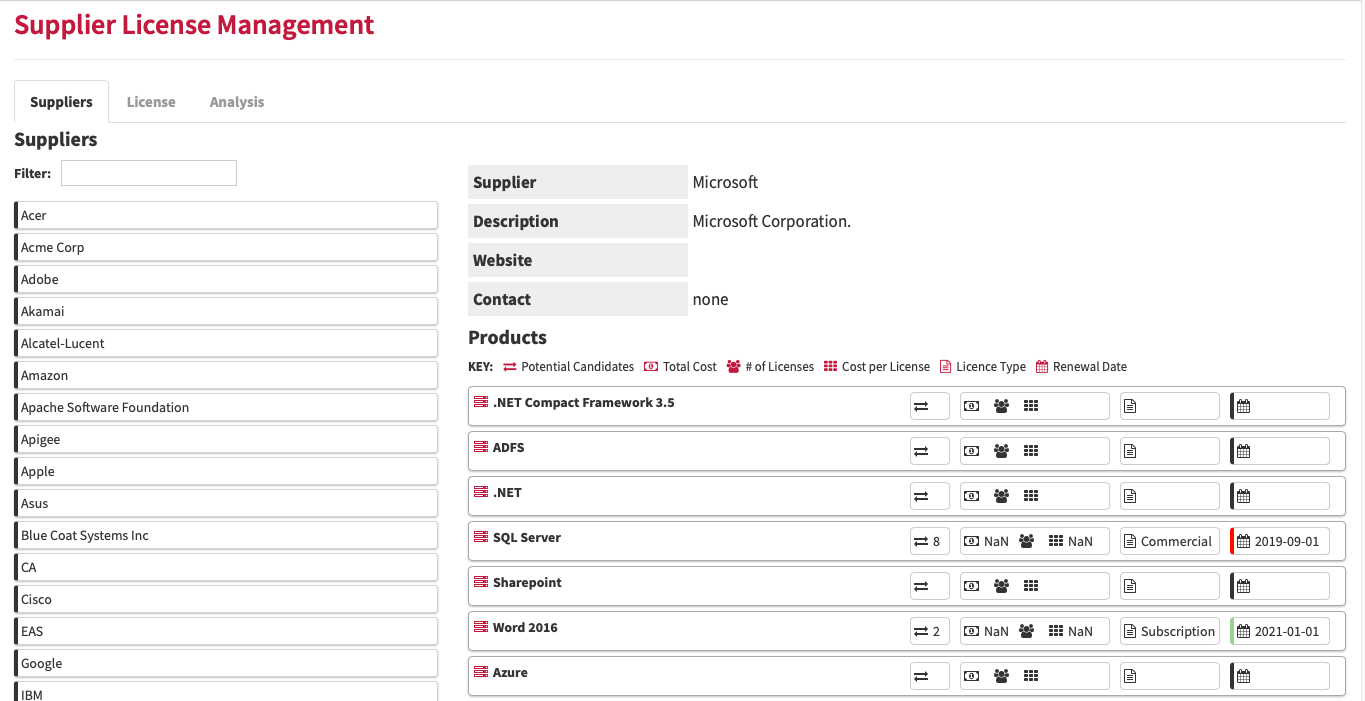
Task: Click the Renewal Date calendar icon in the key legend
Action: [x=1042, y=367]
